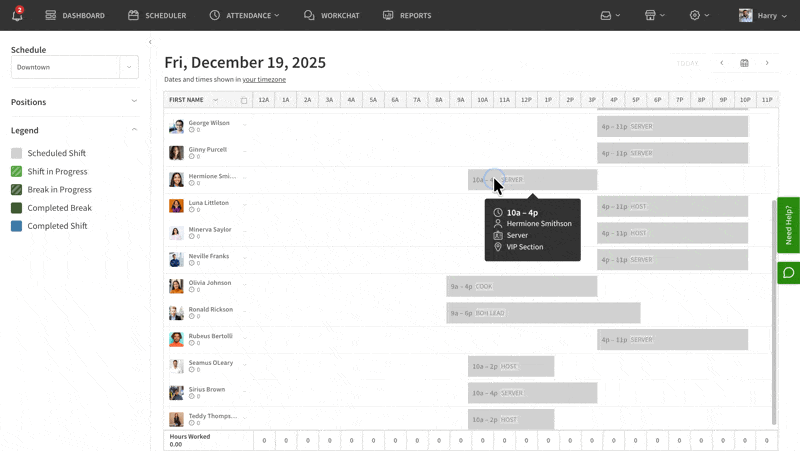Click the copy icon in header row
The image size is (800, 451).
click(x=244, y=100)
